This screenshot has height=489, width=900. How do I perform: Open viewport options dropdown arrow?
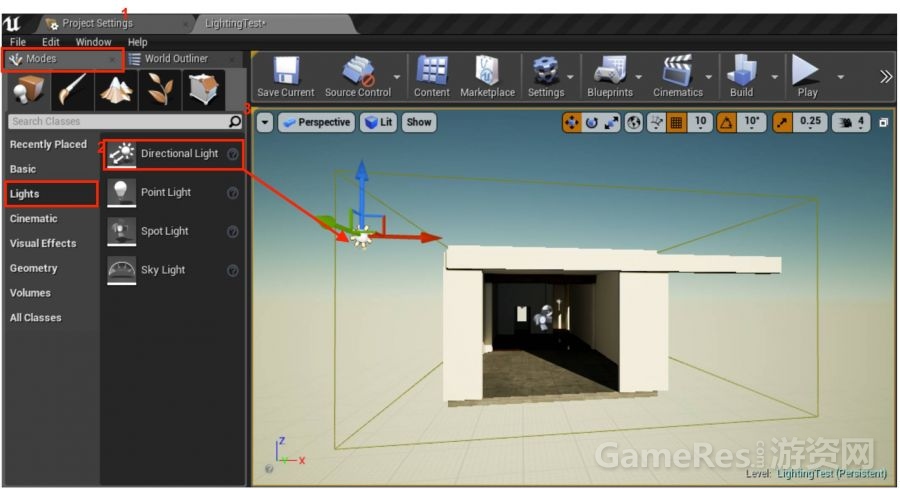265,122
